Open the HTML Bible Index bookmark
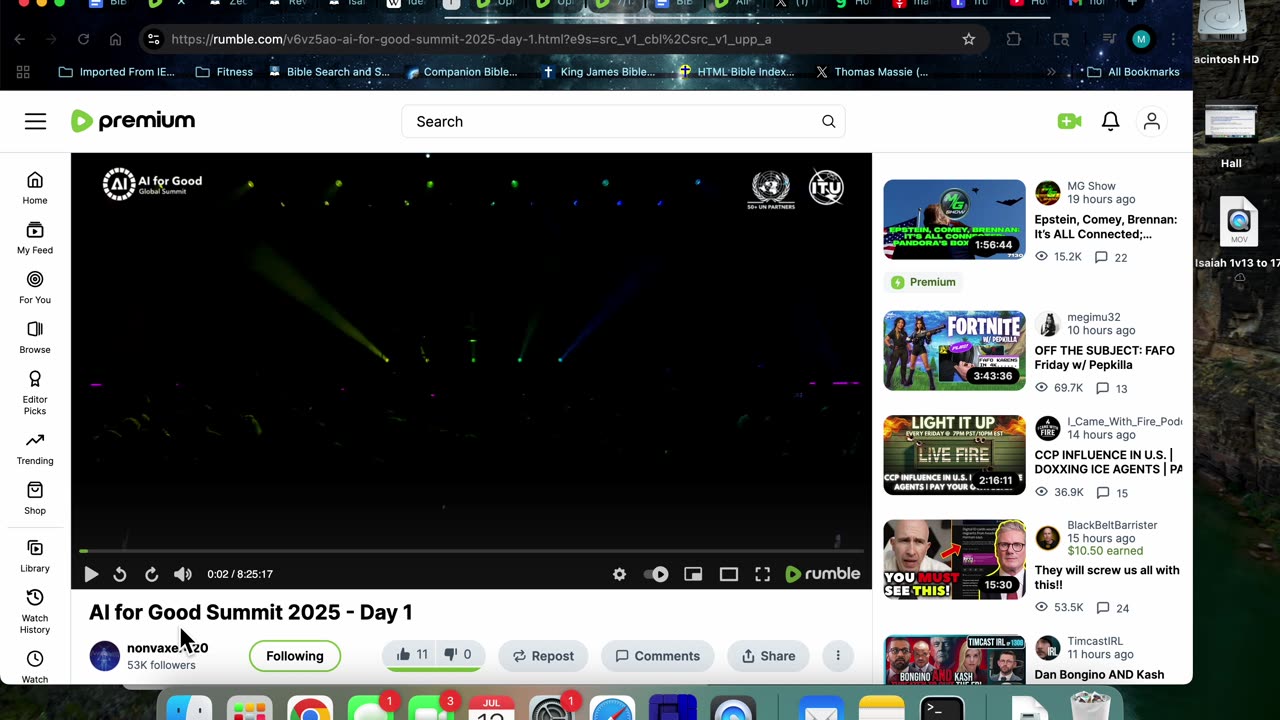 [736, 72]
